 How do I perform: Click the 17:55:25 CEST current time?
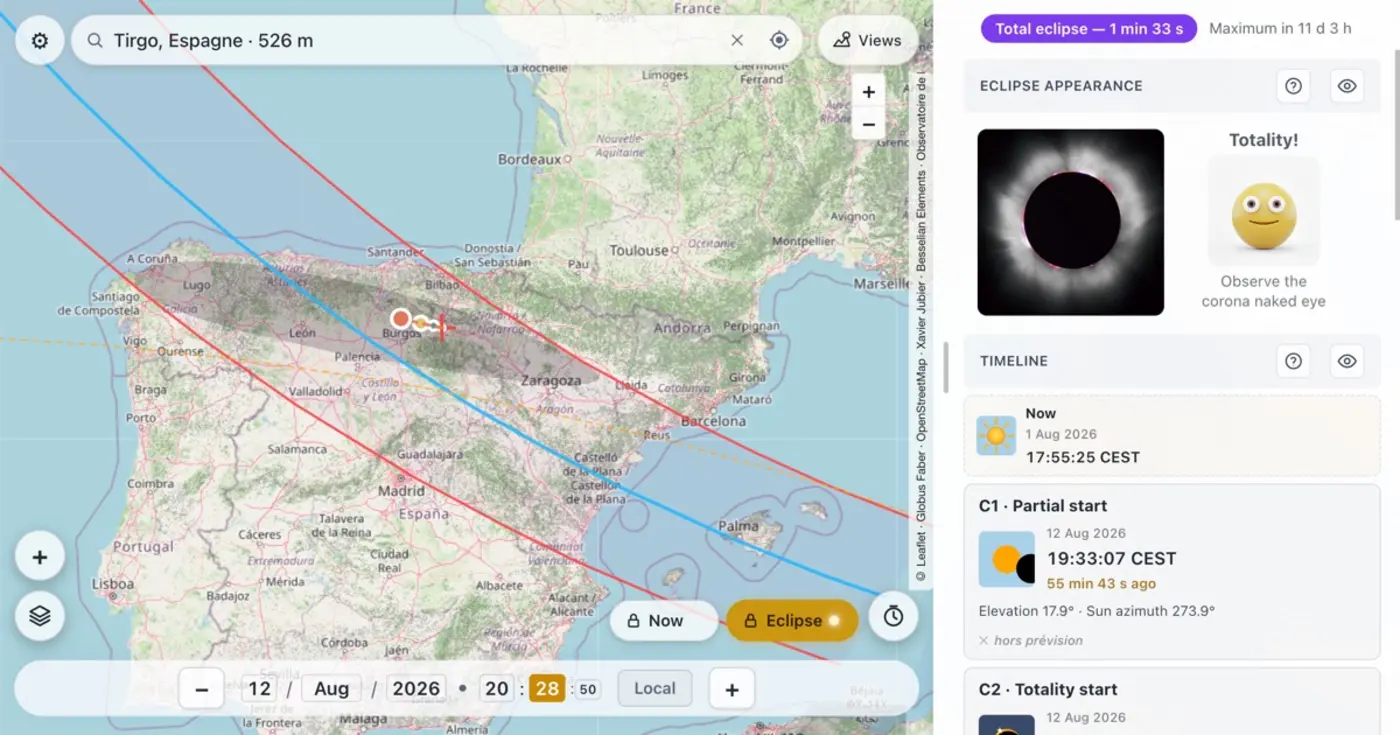pyautogui.click(x=1083, y=458)
